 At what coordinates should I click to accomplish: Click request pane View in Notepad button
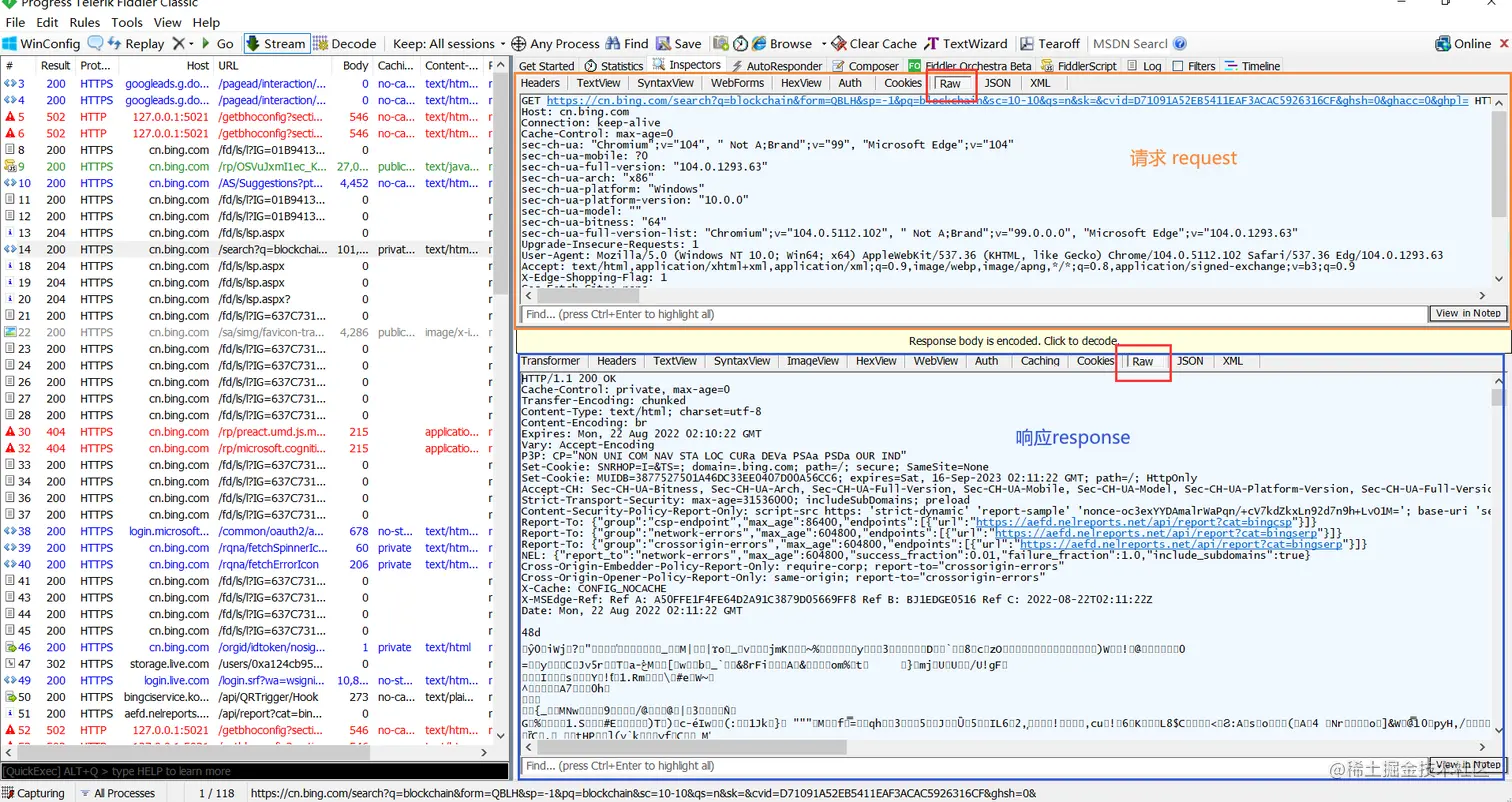(x=1468, y=313)
